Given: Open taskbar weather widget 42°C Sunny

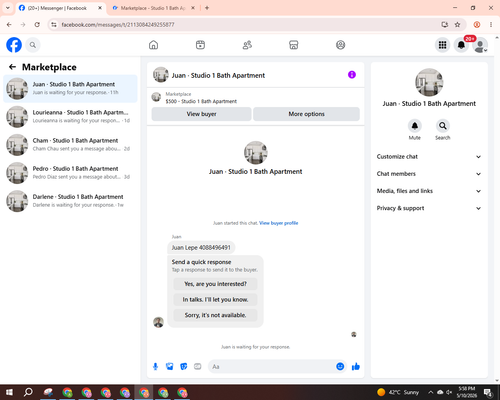Looking at the screenshot, I should [398, 392].
